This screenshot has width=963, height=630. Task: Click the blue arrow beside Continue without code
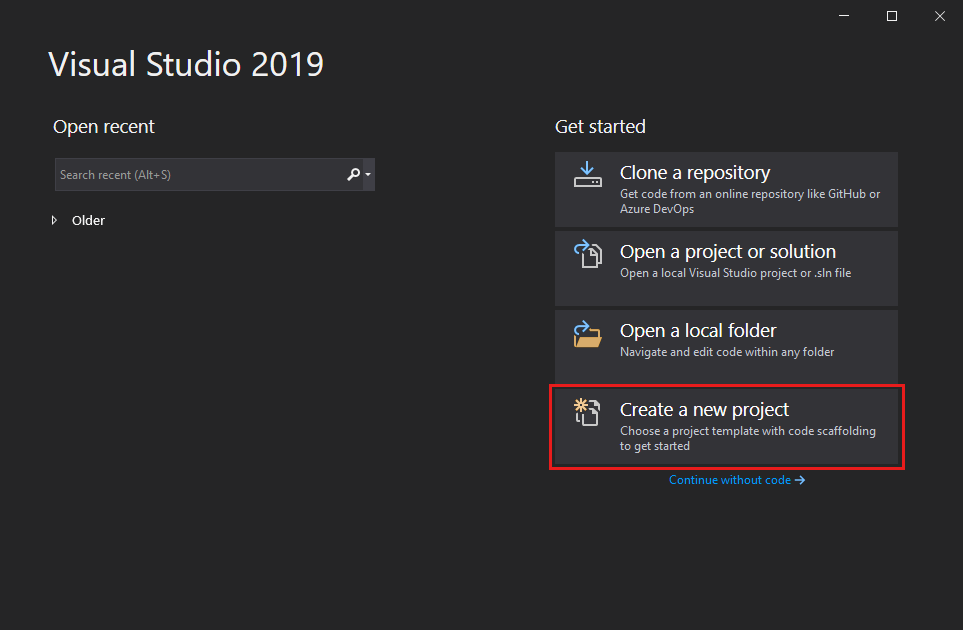coord(799,480)
